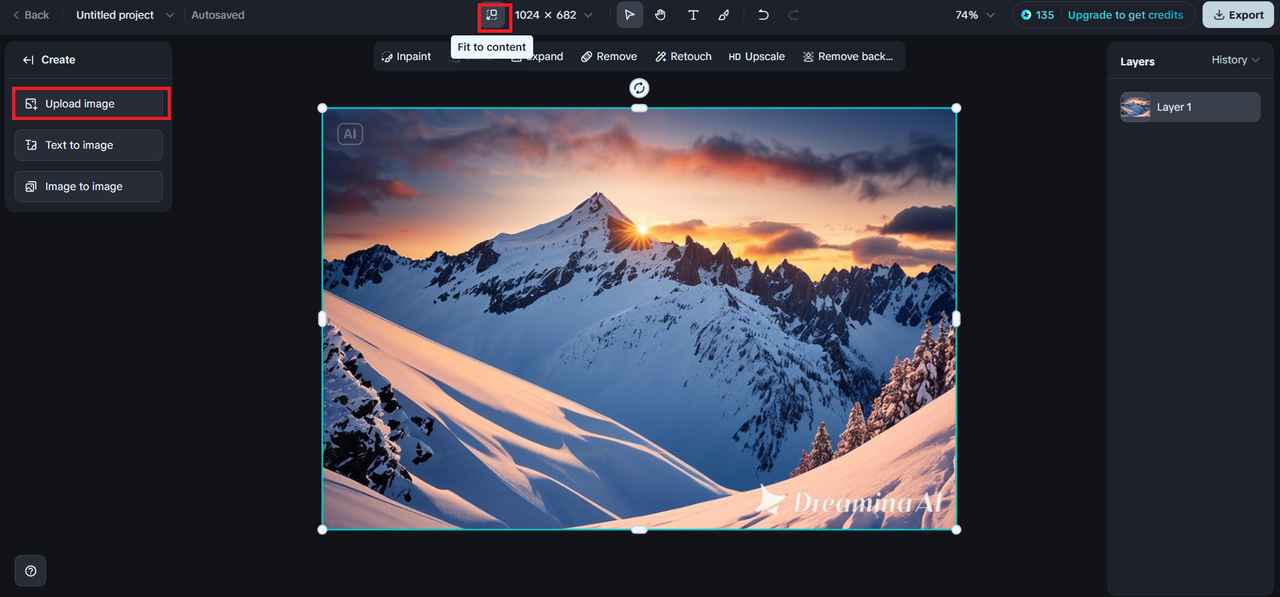Click the Fit to content icon
The height and width of the screenshot is (597, 1280).
click(492, 15)
